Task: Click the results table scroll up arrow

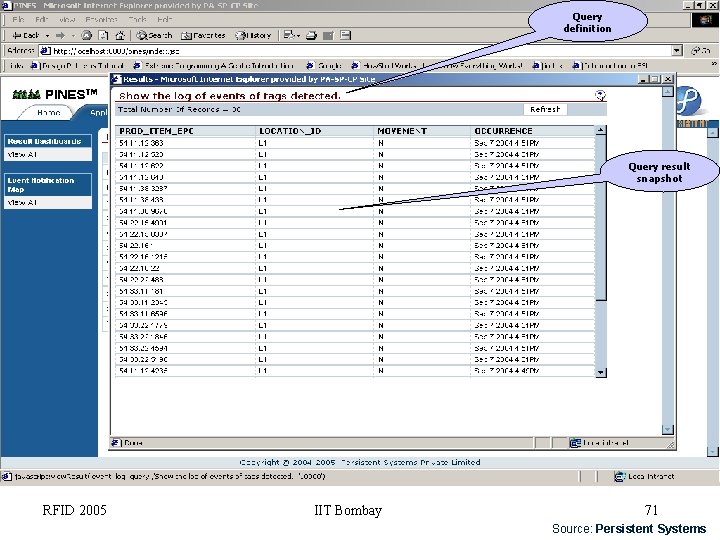Action: (x=600, y=130)
